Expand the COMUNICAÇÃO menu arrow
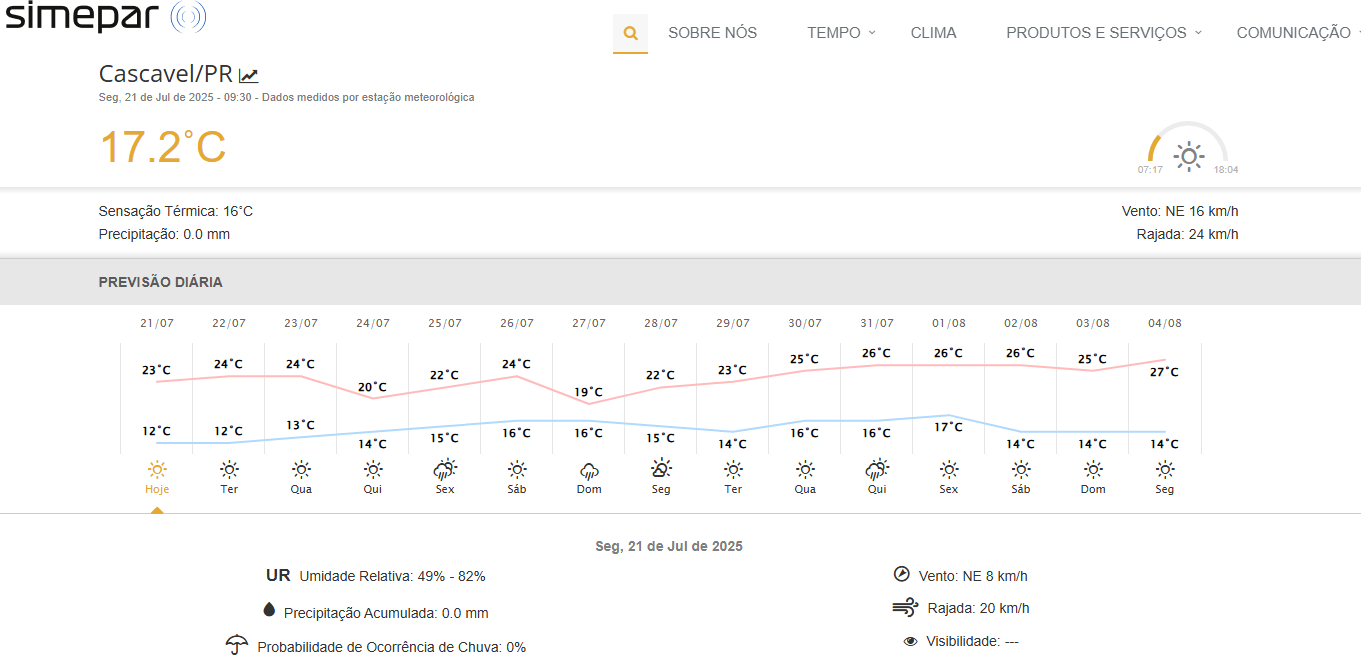Screen dimensions: 1361x662 pyautogui.click(x=1357, y=32)
